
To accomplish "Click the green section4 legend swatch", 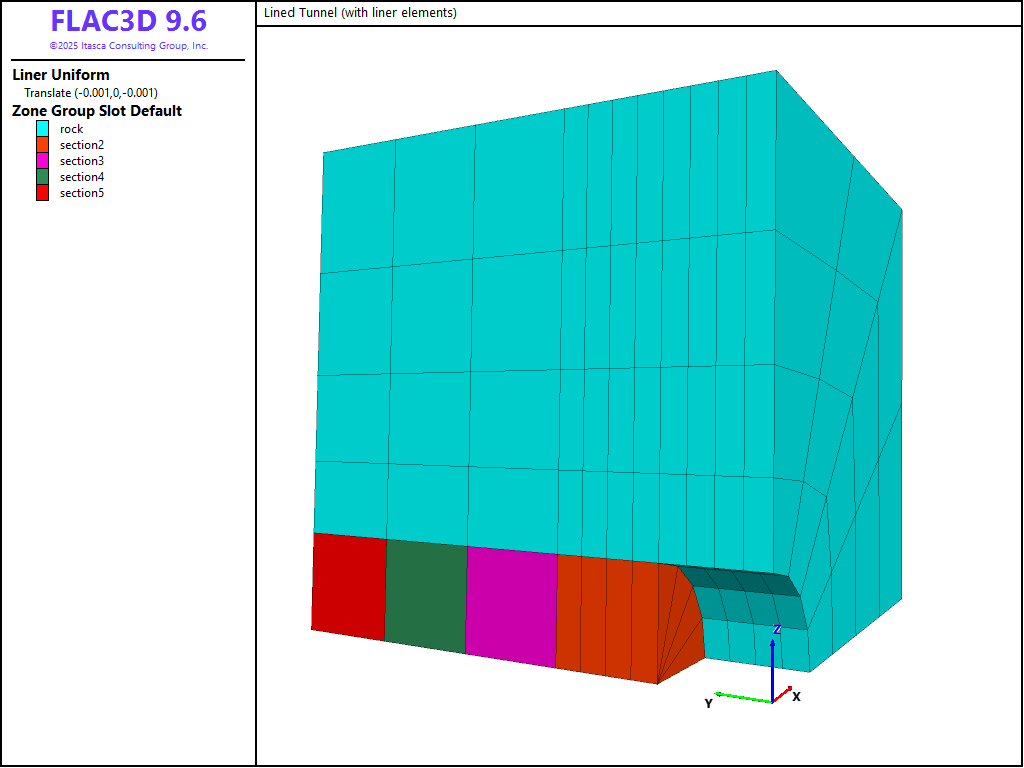I will (42, 177).
